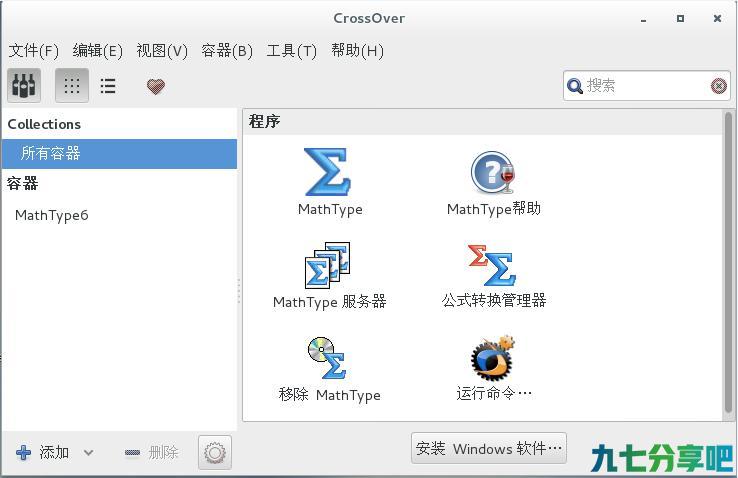Open the 工具(T) menu
The image size is (738, 478).
[292, 50]
